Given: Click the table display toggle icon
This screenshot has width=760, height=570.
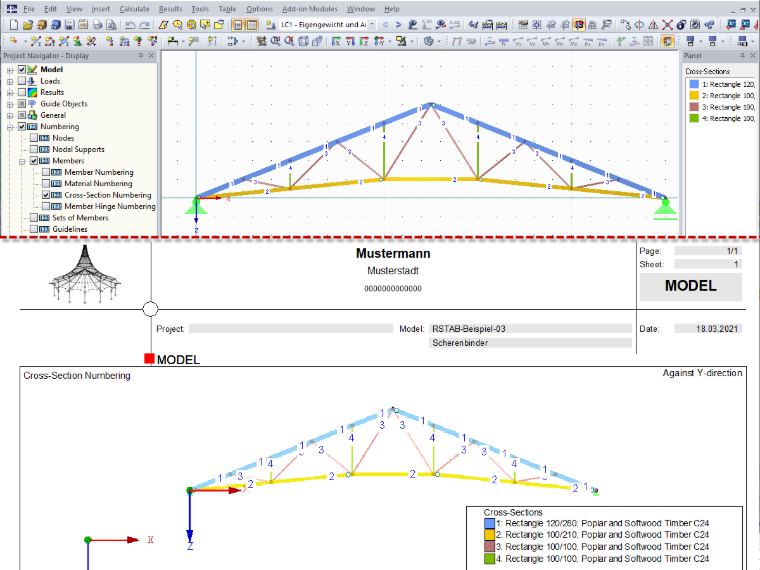Looking at the screenshot, I should tap(252, 25).
